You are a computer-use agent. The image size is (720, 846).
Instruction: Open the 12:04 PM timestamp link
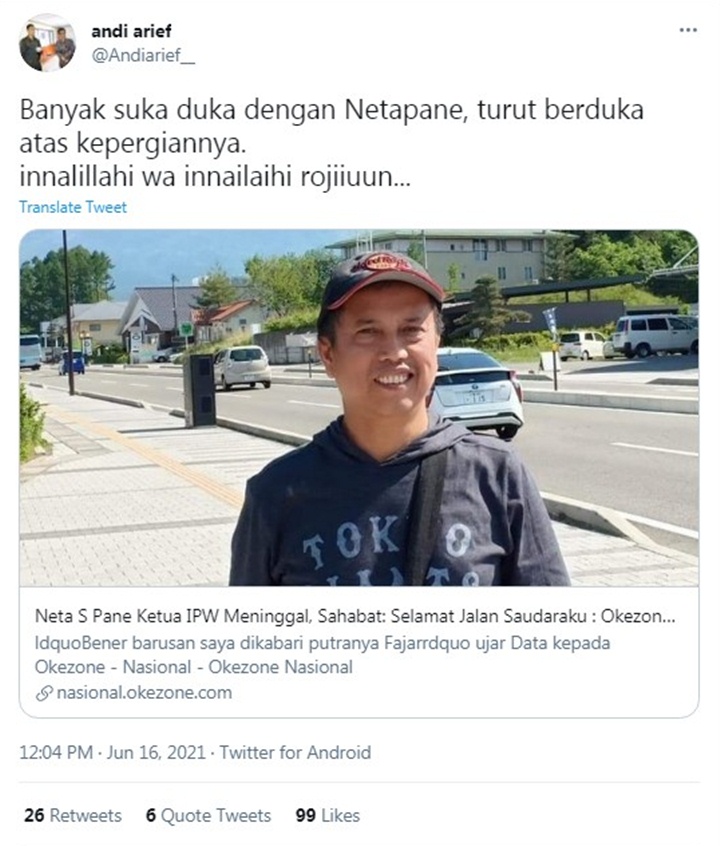(x=56, y=752)
